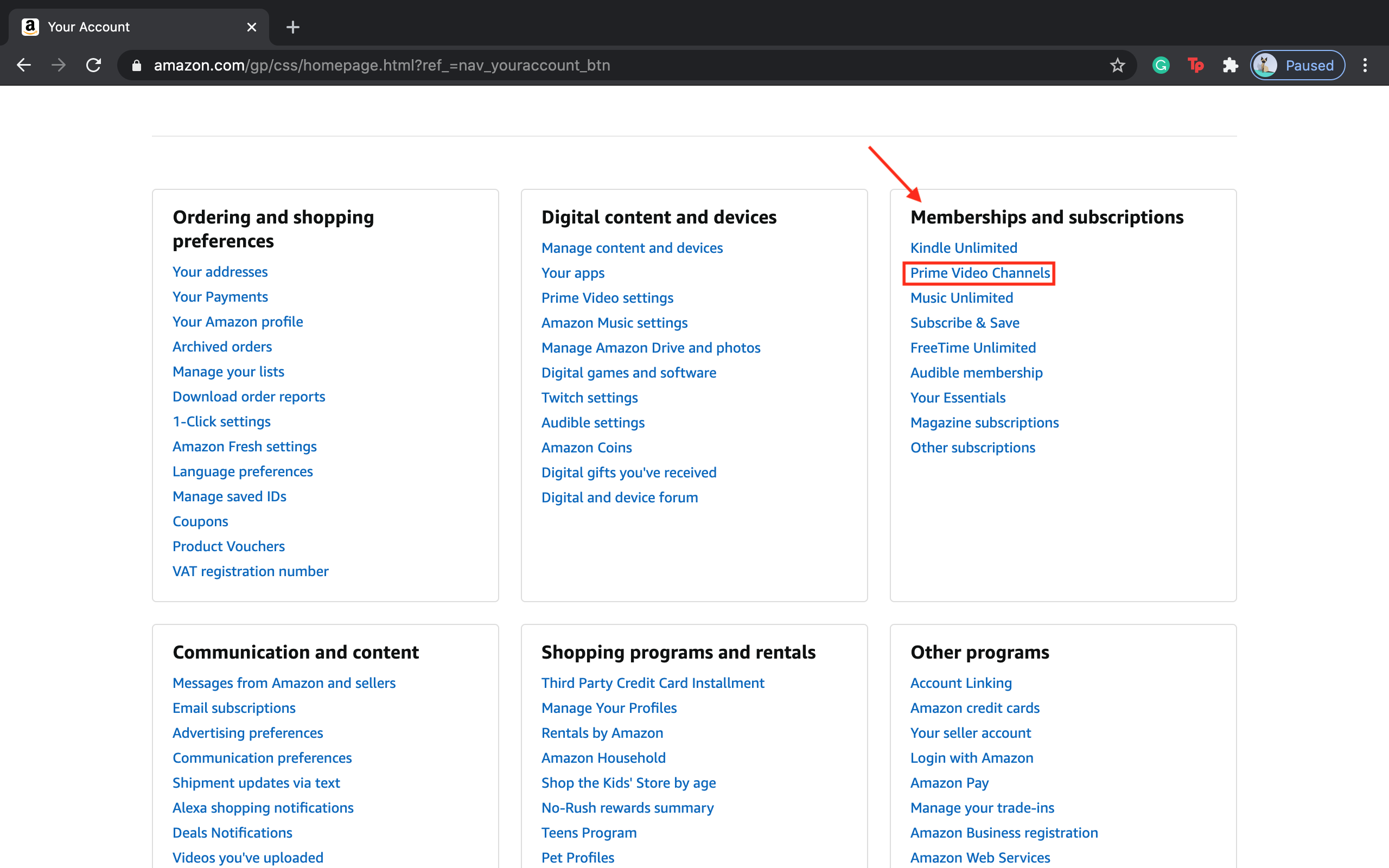This screenshot has height=868, width=1389.
Task: Open the Grammarly extension icon
Action: click(x=1161, y=65)
